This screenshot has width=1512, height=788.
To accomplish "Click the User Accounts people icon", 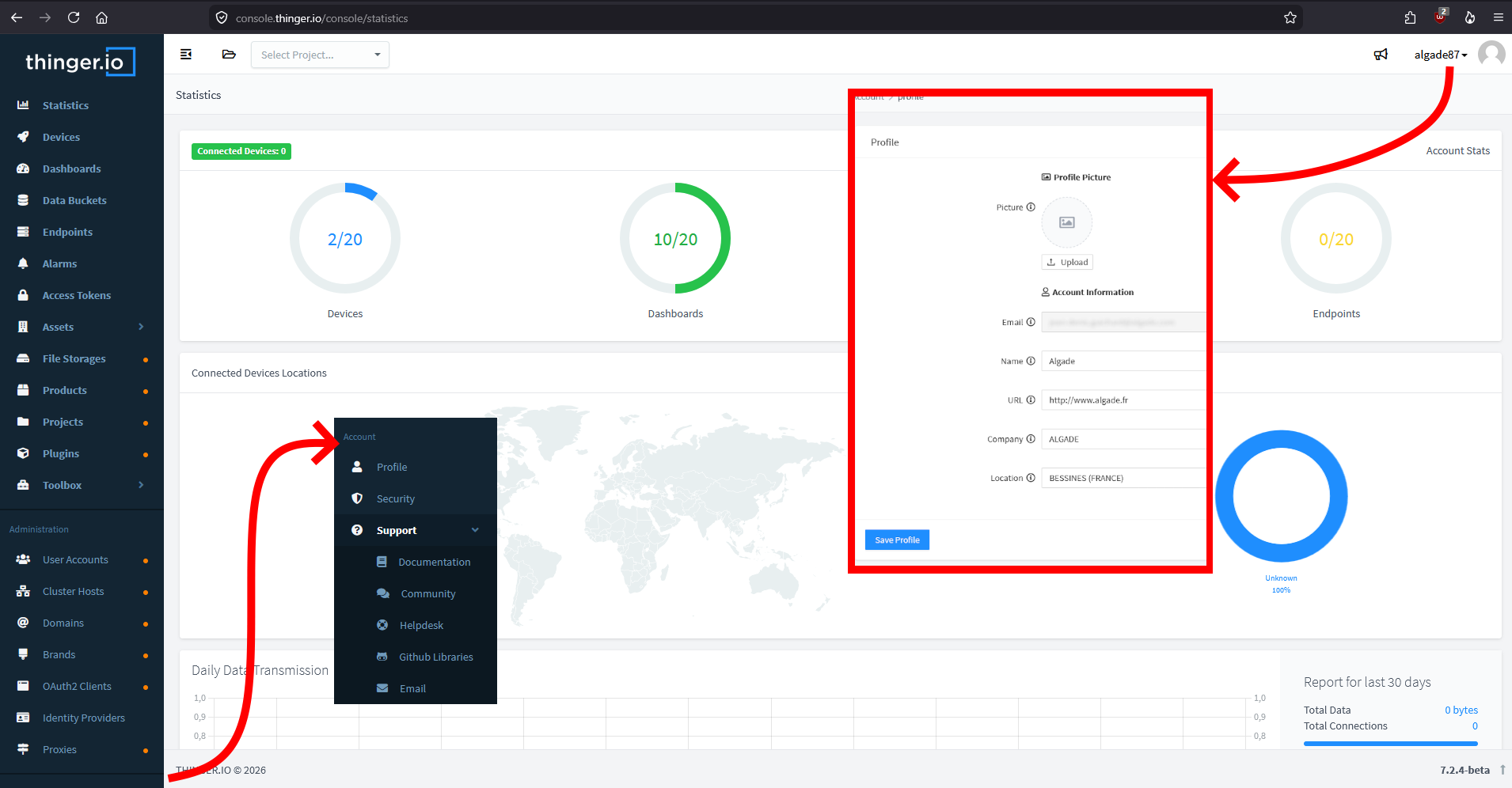I will coord(23,559).
